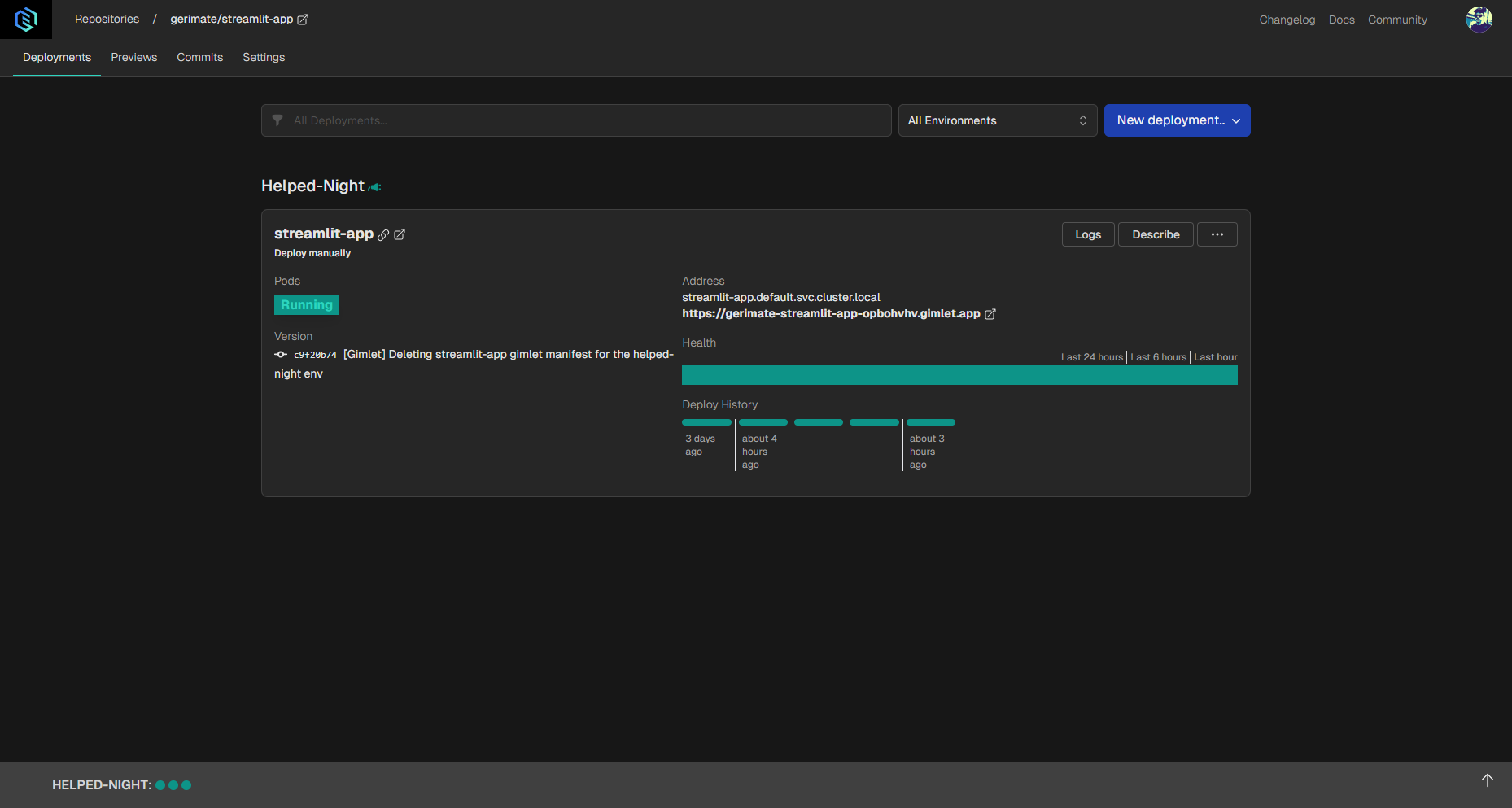Click commit icon before c9f20b74

[x=281, y=355]
